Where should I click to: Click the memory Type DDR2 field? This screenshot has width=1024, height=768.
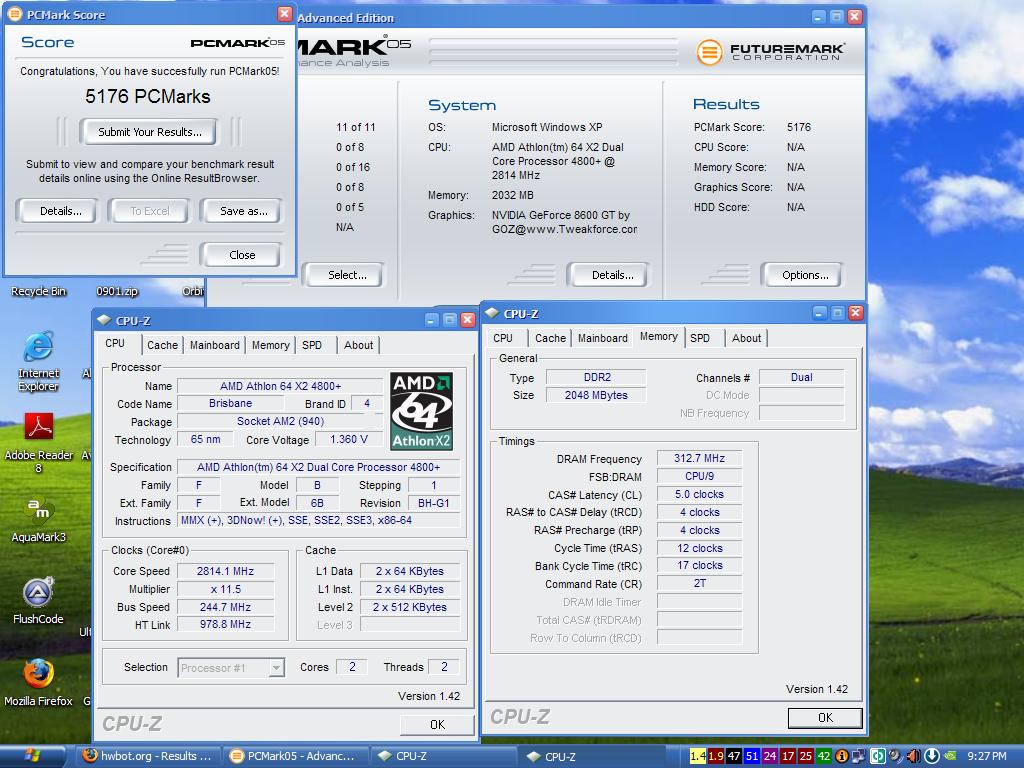click(x=596, y=377)
